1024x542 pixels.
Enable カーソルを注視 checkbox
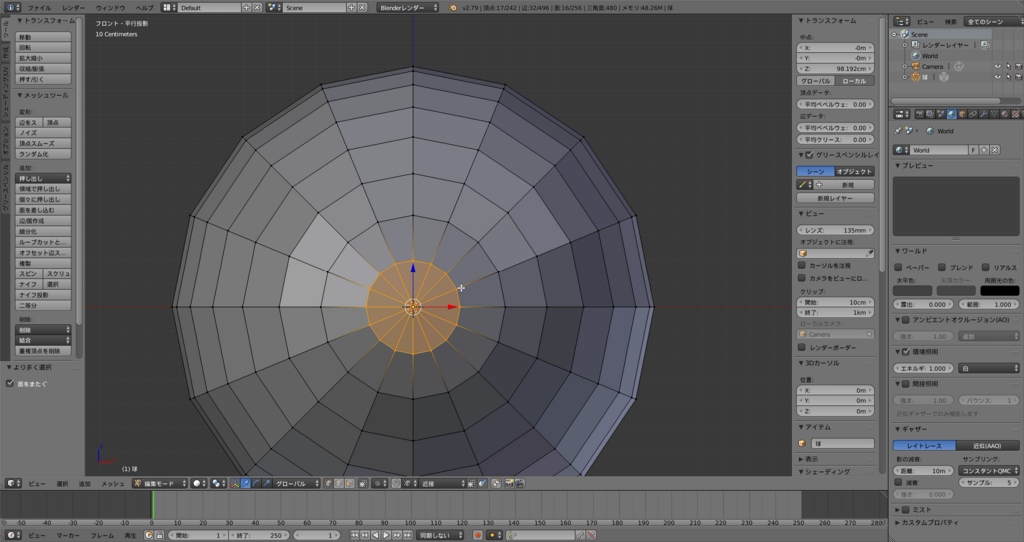point(802,265)
